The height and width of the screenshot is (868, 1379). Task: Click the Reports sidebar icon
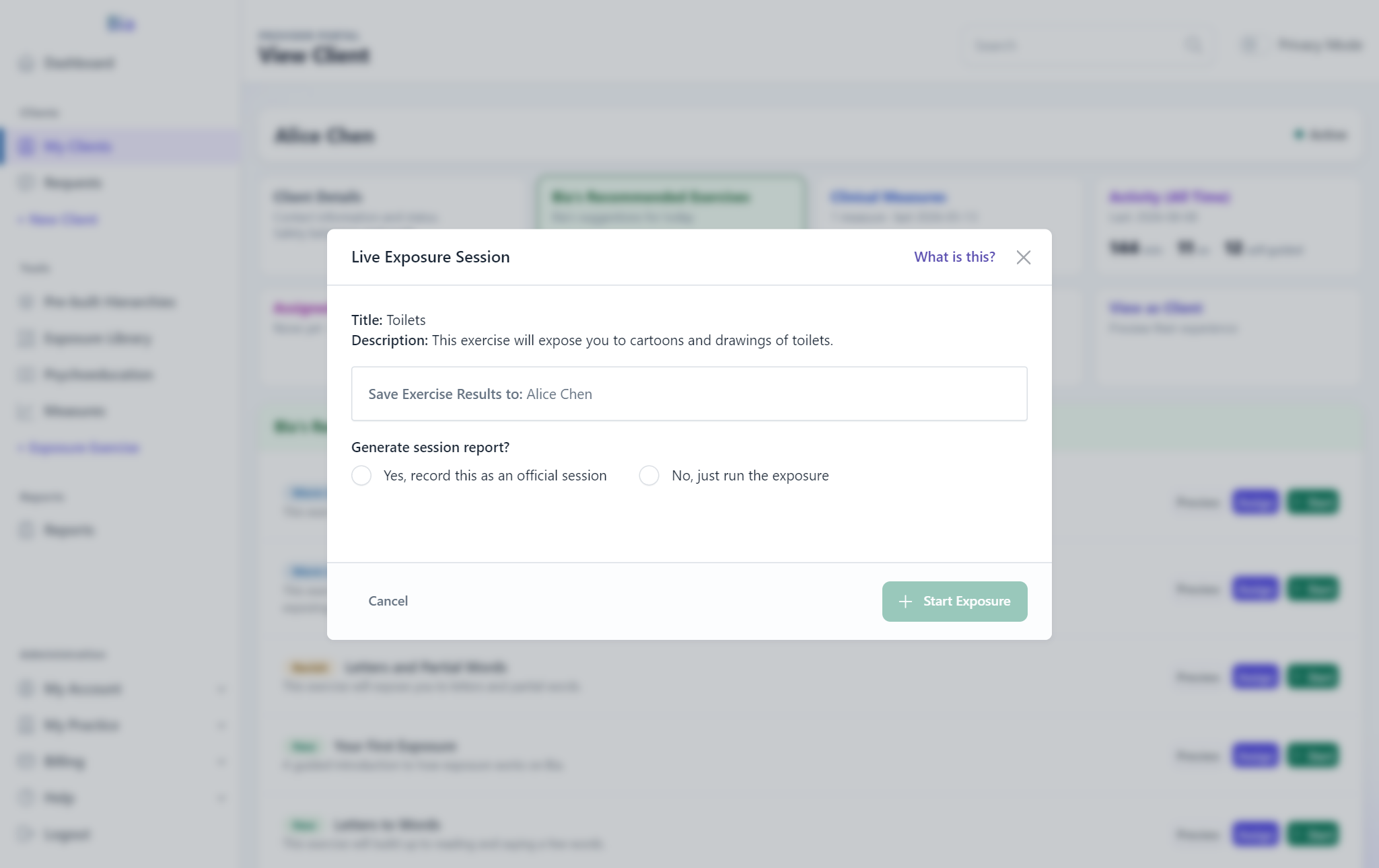point(26,530)
